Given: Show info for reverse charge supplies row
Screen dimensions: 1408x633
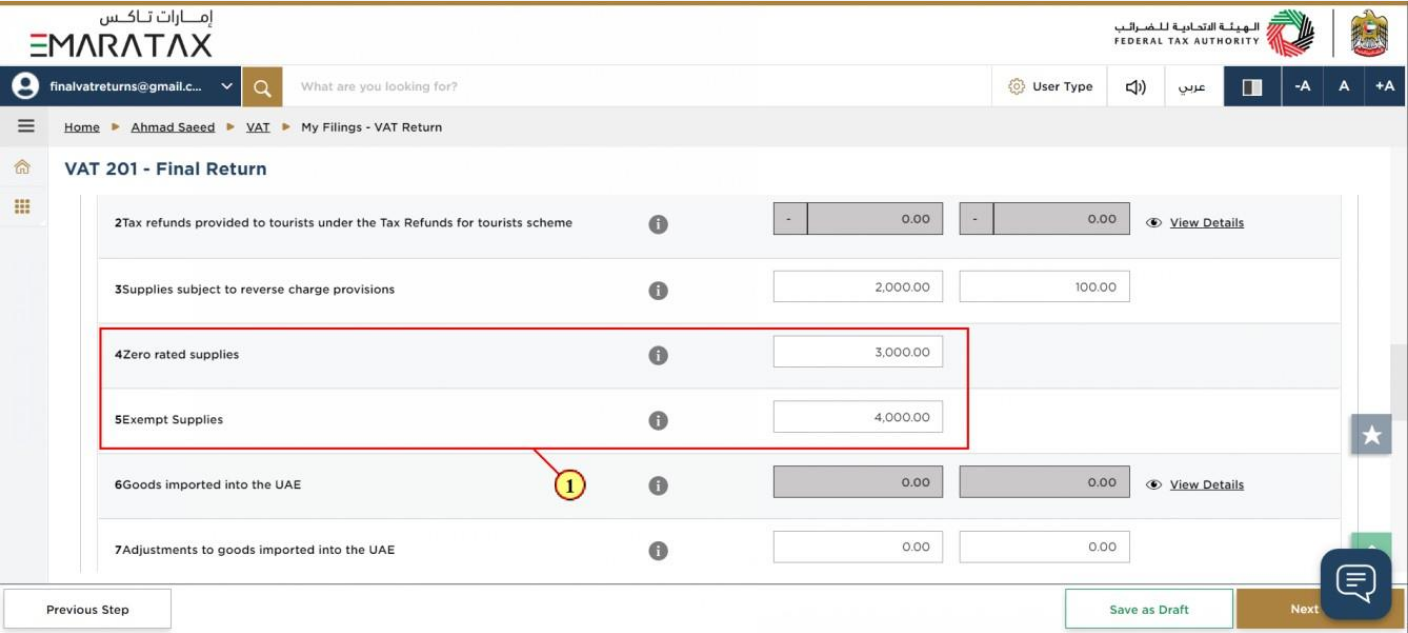Looking at the screenshot, I should coord(658,291).
